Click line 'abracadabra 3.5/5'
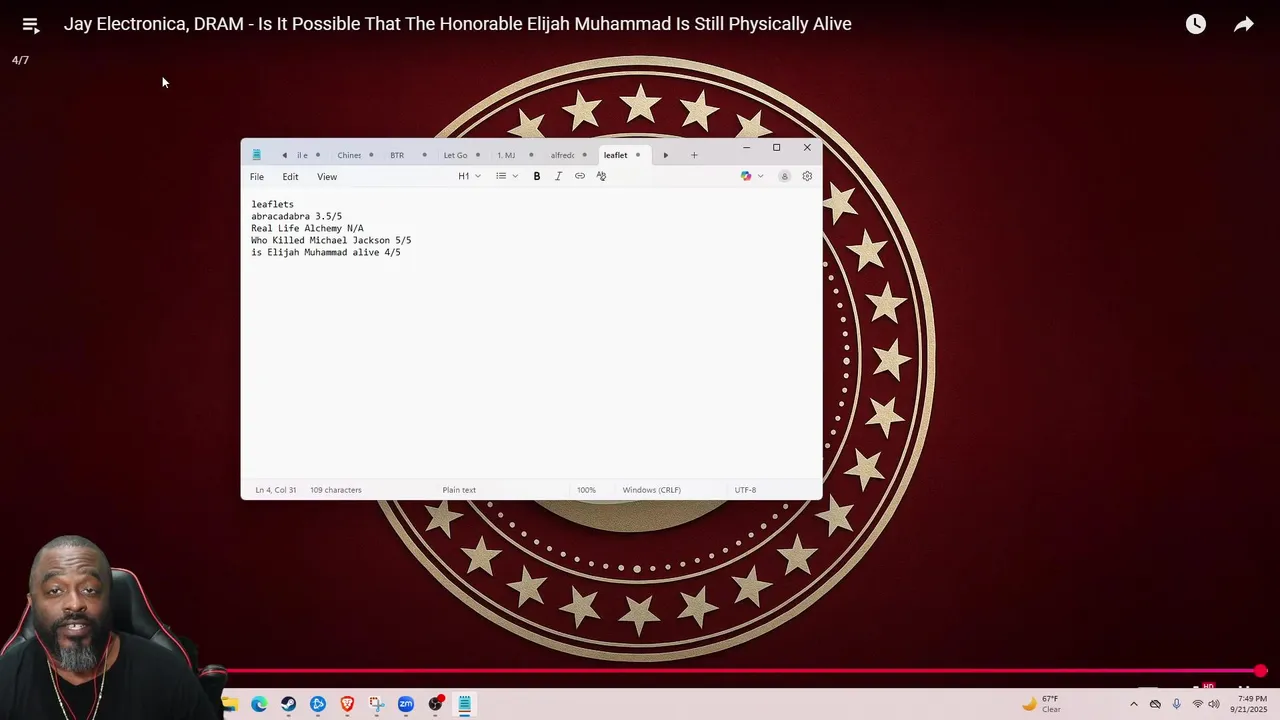The height and width of the screenshot is (720, 1280). click(297, 216)
